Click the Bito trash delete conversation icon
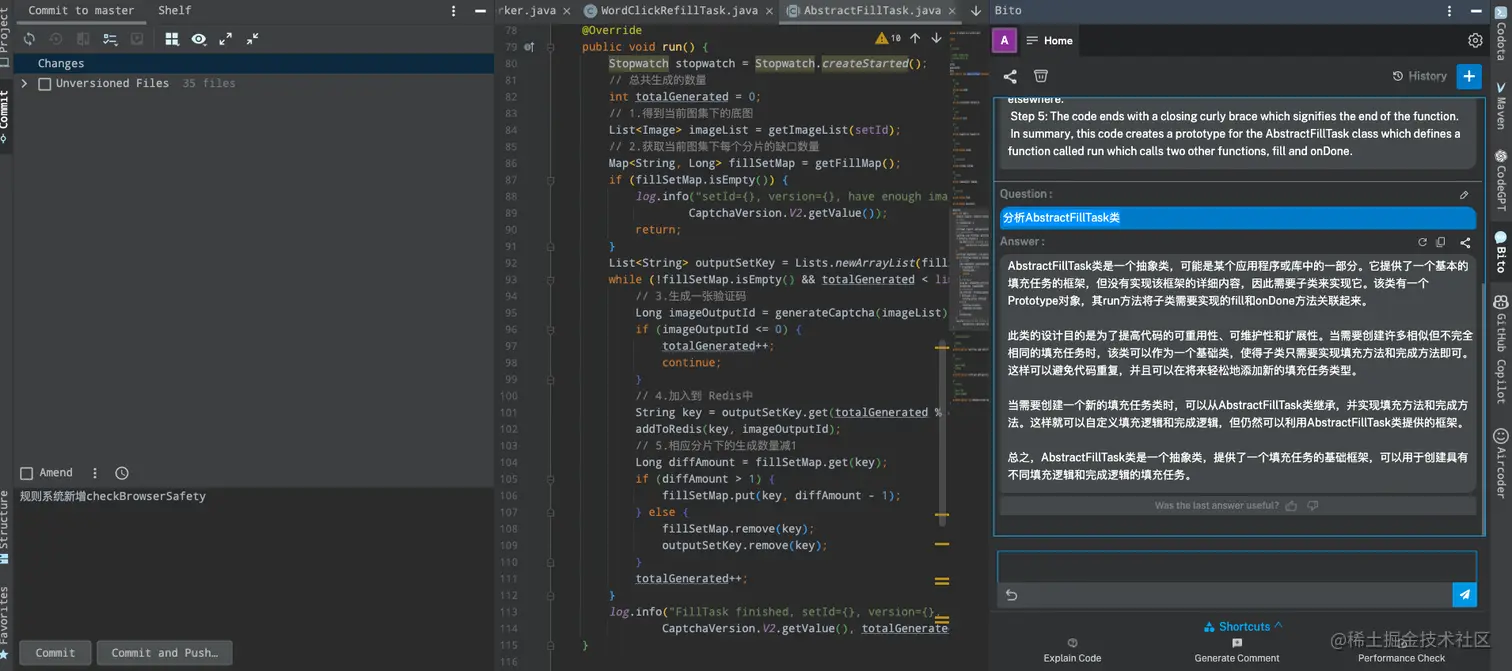 click(1040, 76)
